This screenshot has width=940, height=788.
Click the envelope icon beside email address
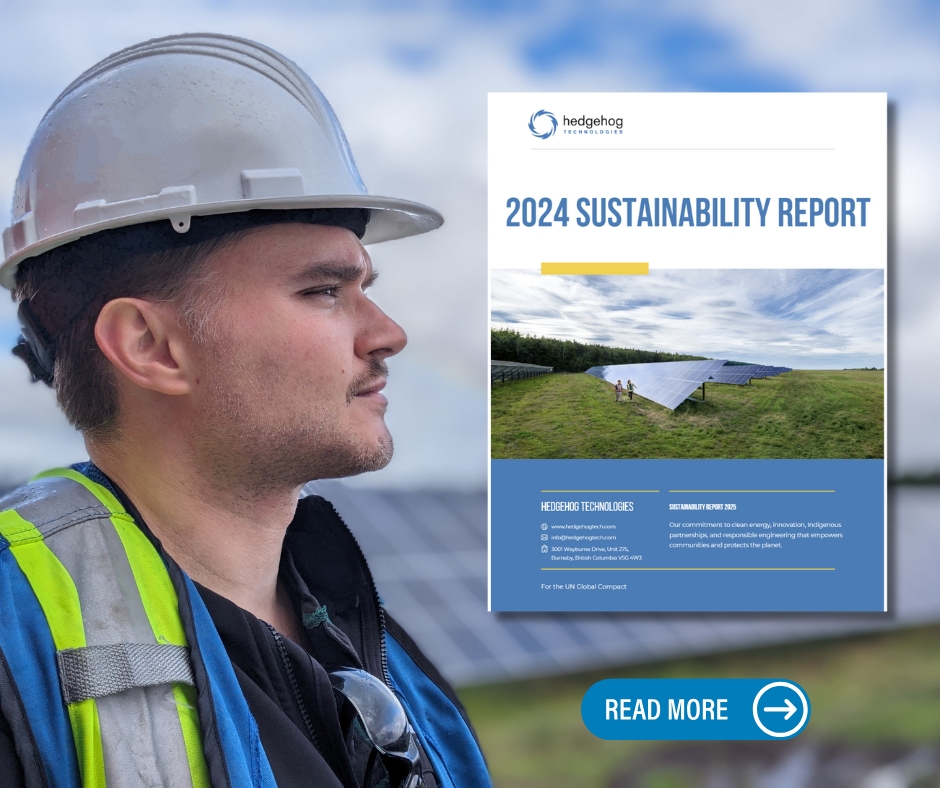pos(544,537)
